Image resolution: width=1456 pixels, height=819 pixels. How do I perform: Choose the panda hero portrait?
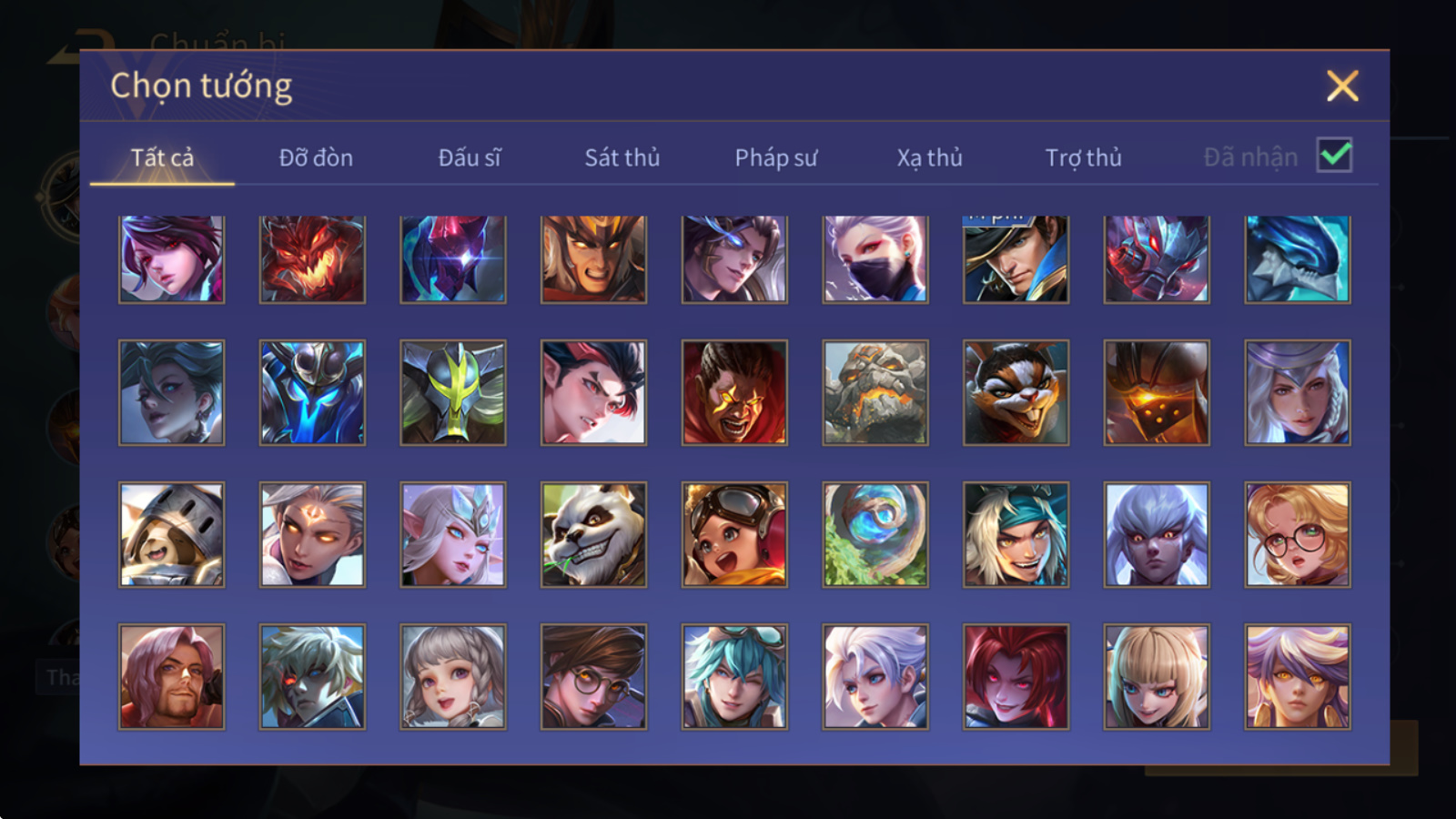tap(593, 534)
